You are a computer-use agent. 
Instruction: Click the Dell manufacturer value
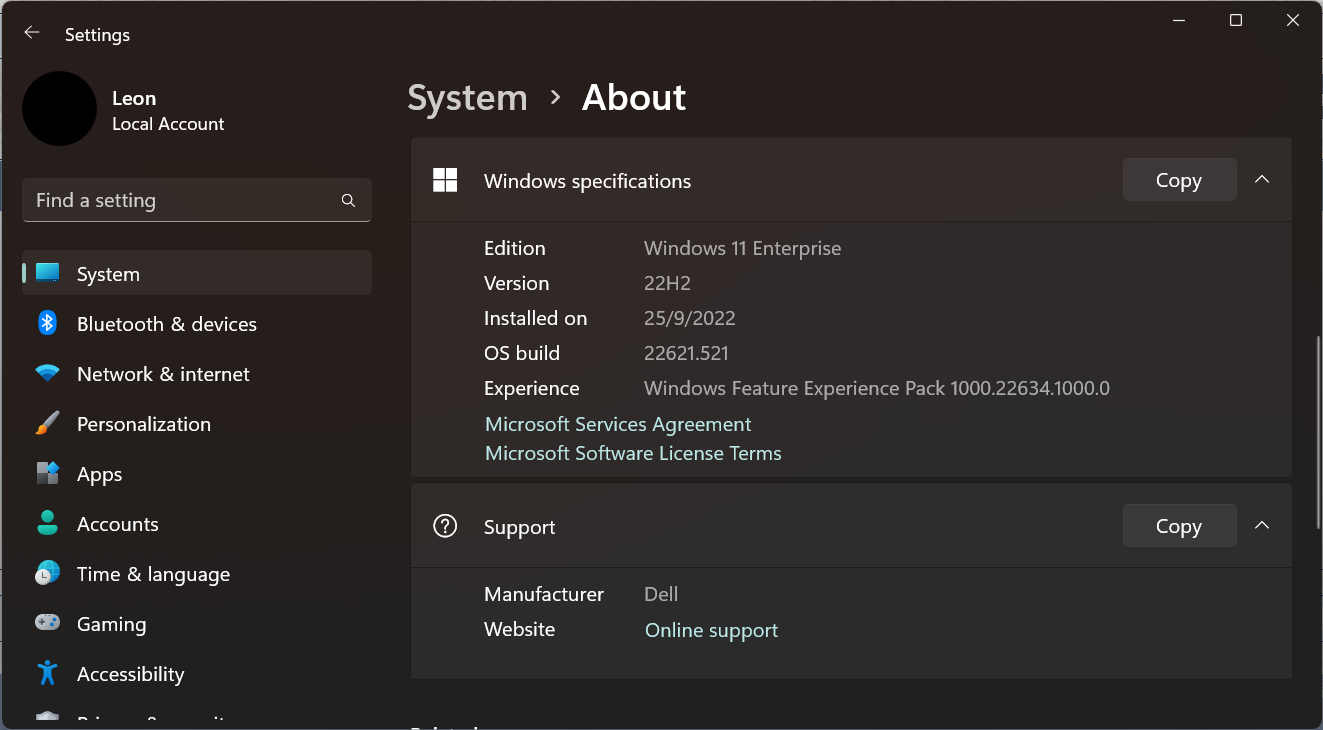(661, 594)
